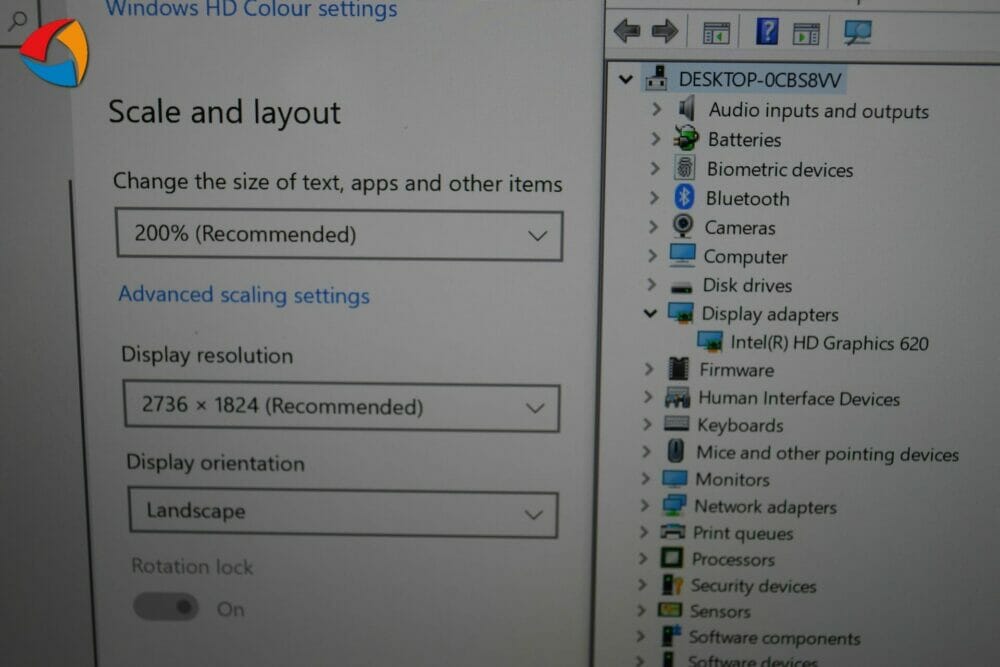Screen dimensions: 1000x667
Task: Click the Biometric devices fingerprint icon
Action: coord(685,168)
